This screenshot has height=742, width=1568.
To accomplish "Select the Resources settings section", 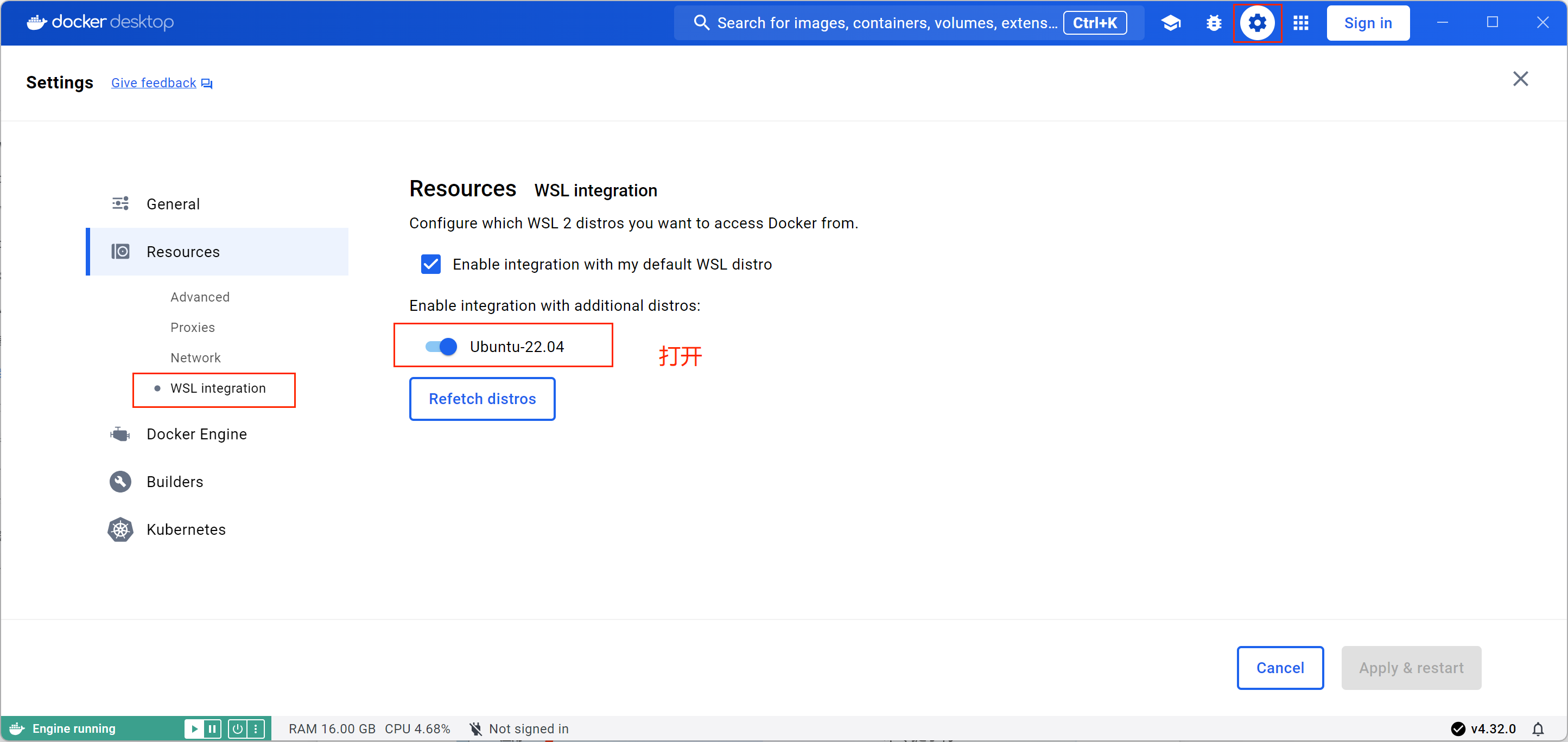I will coord(182,252).
